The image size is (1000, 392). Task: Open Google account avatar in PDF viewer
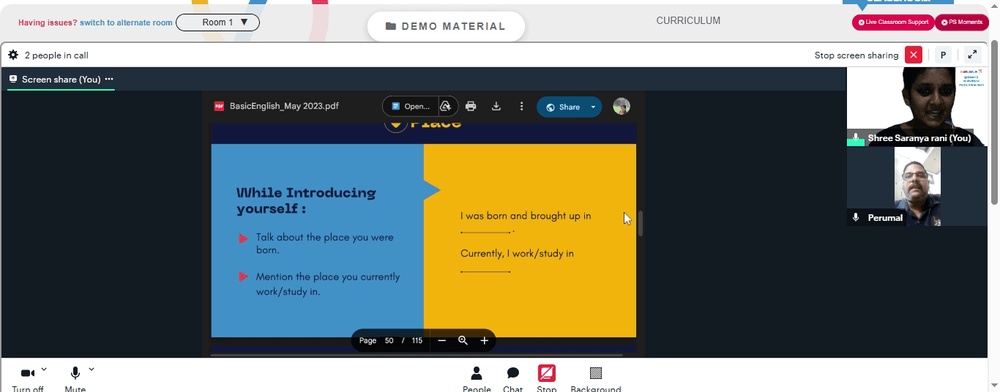coord(622,106)
